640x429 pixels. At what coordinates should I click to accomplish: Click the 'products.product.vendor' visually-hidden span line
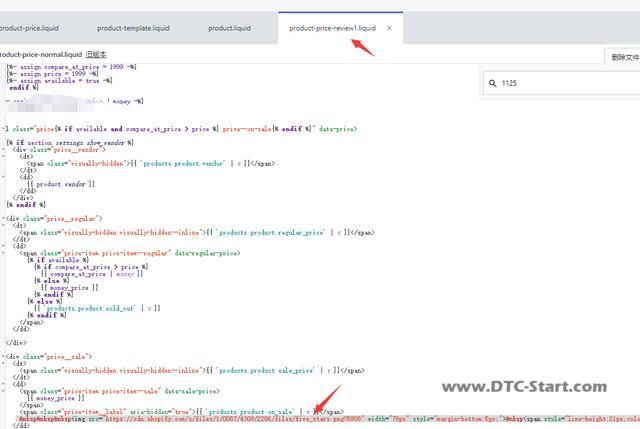pyautogui.click(x=151, y=163)
